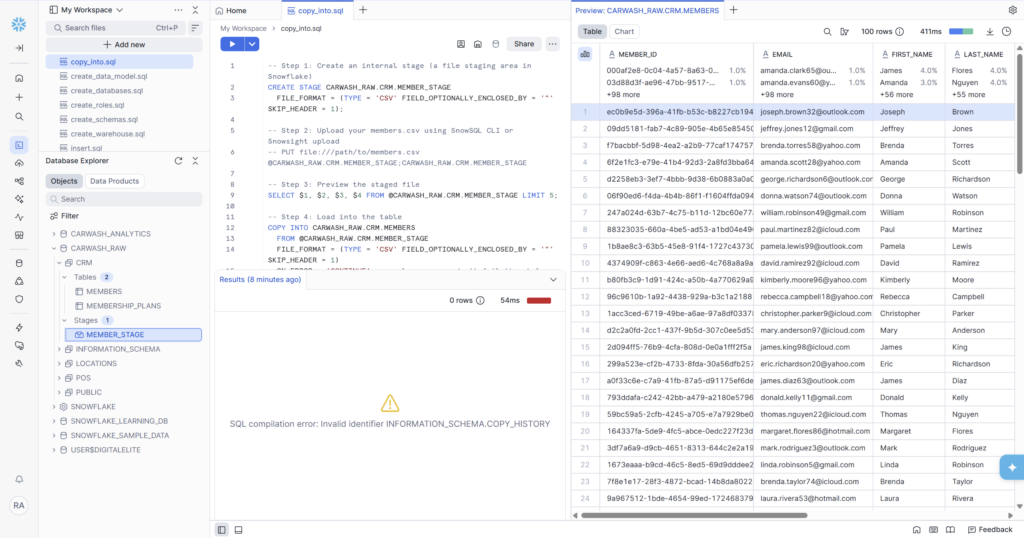Toggle the left sidebar panel visibility
Viewport: 1024px width, 538px height.
[x=221, y=529]
